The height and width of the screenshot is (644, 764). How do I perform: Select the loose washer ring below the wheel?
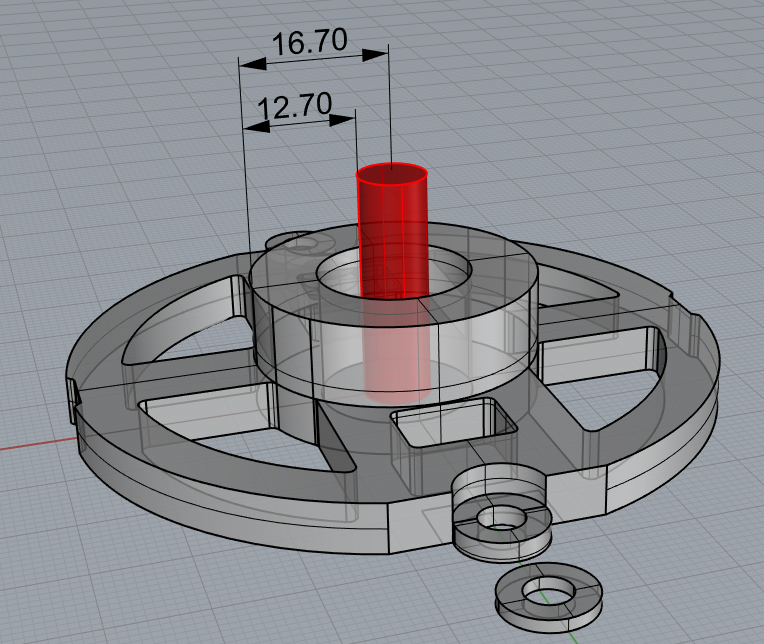549,597
